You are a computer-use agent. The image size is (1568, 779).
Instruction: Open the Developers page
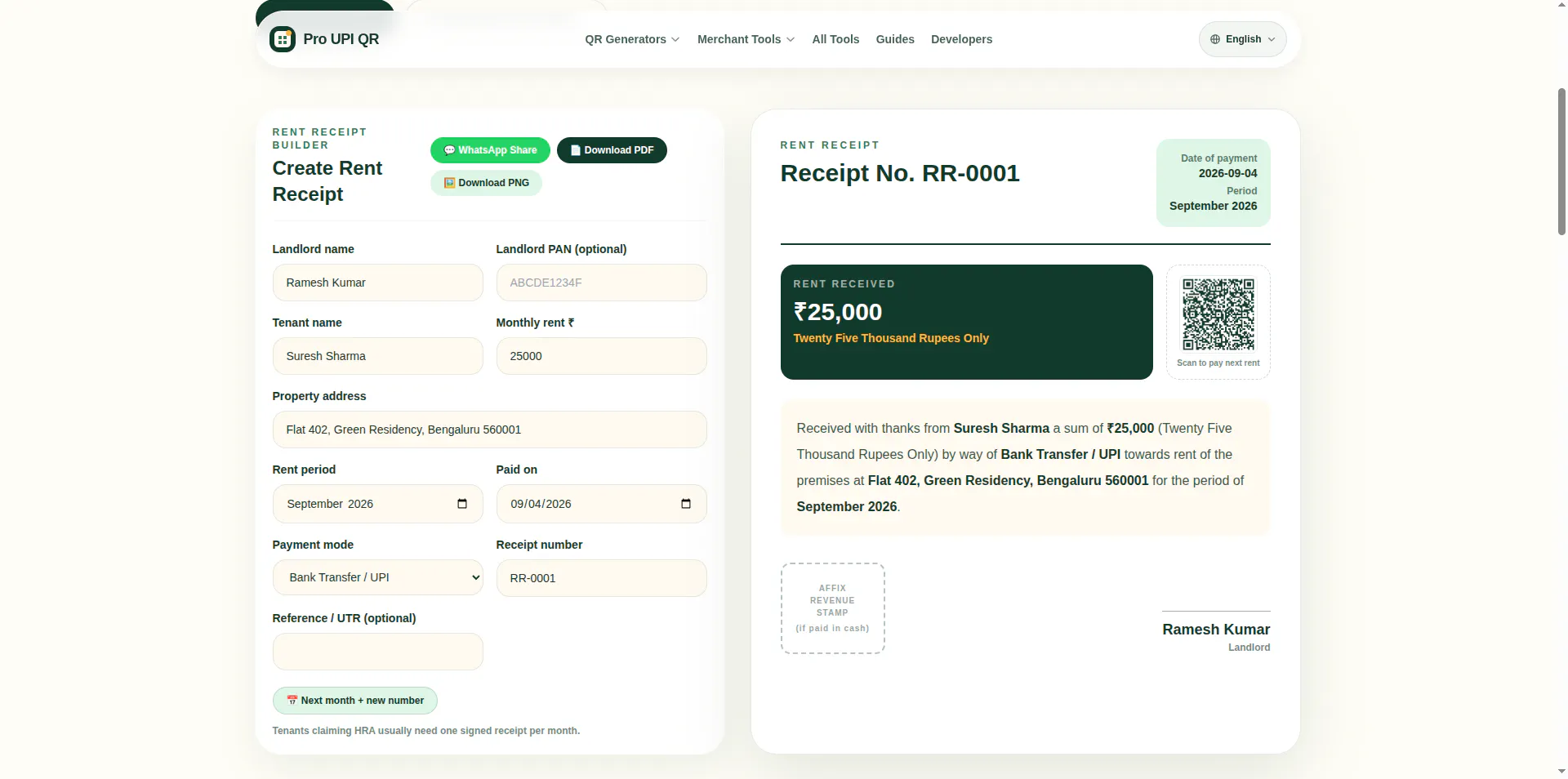pos(961,39)
